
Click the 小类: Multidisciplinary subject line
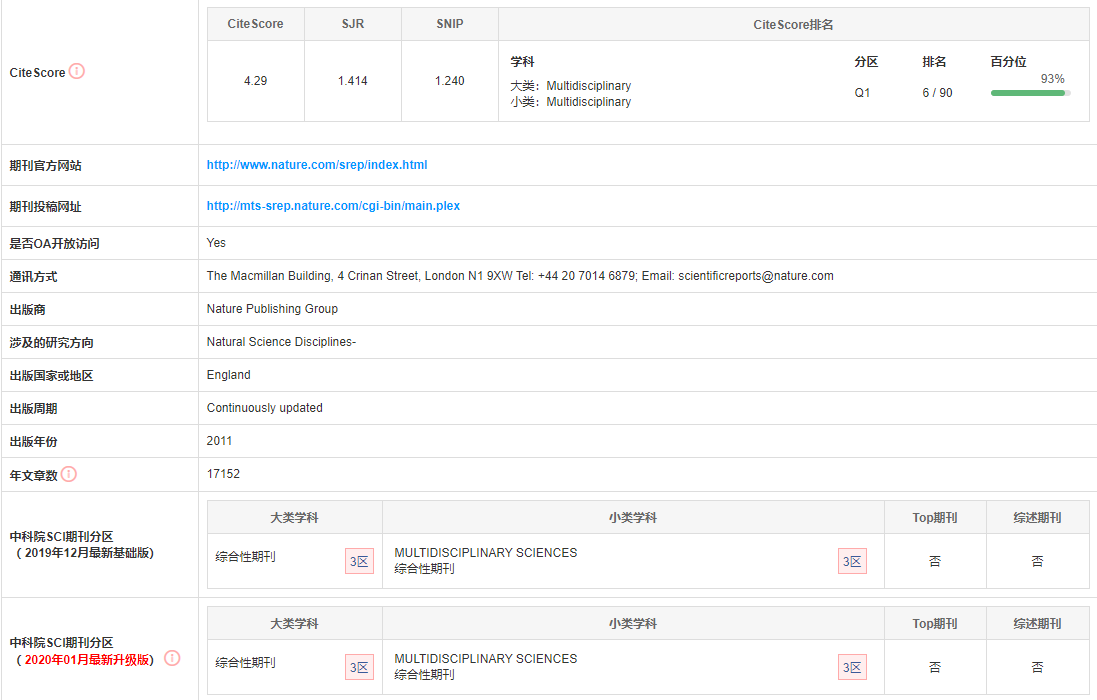[x=570, y=102]
